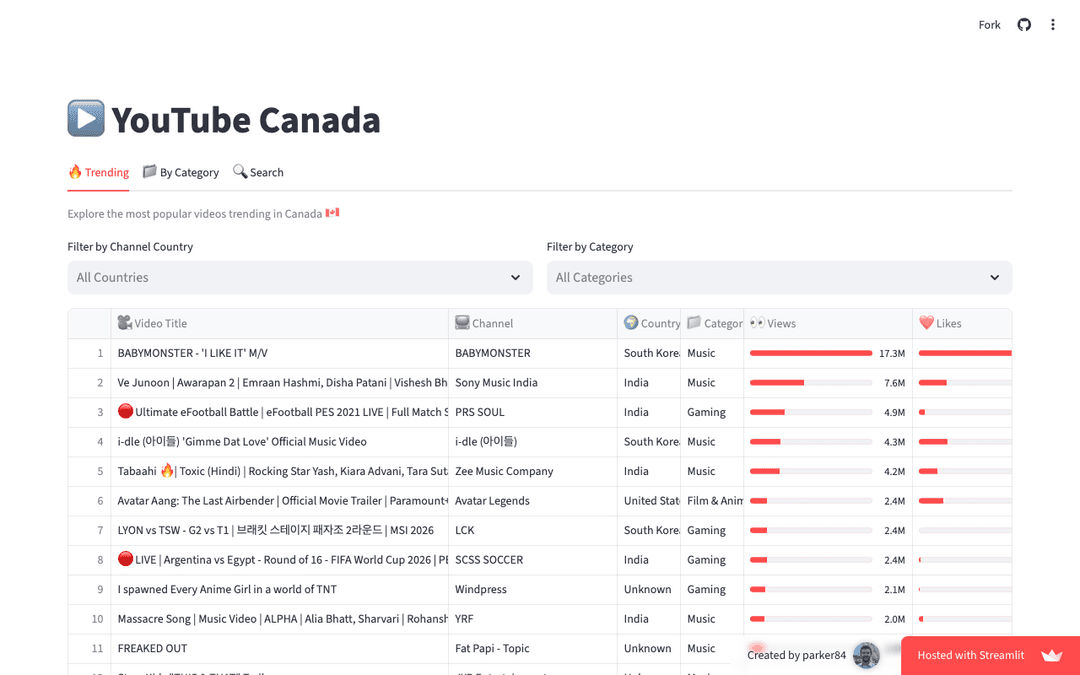Click the magnifier icon on the Search tab
Screen dimensions: 1080x675
click(x=240, y=172)
